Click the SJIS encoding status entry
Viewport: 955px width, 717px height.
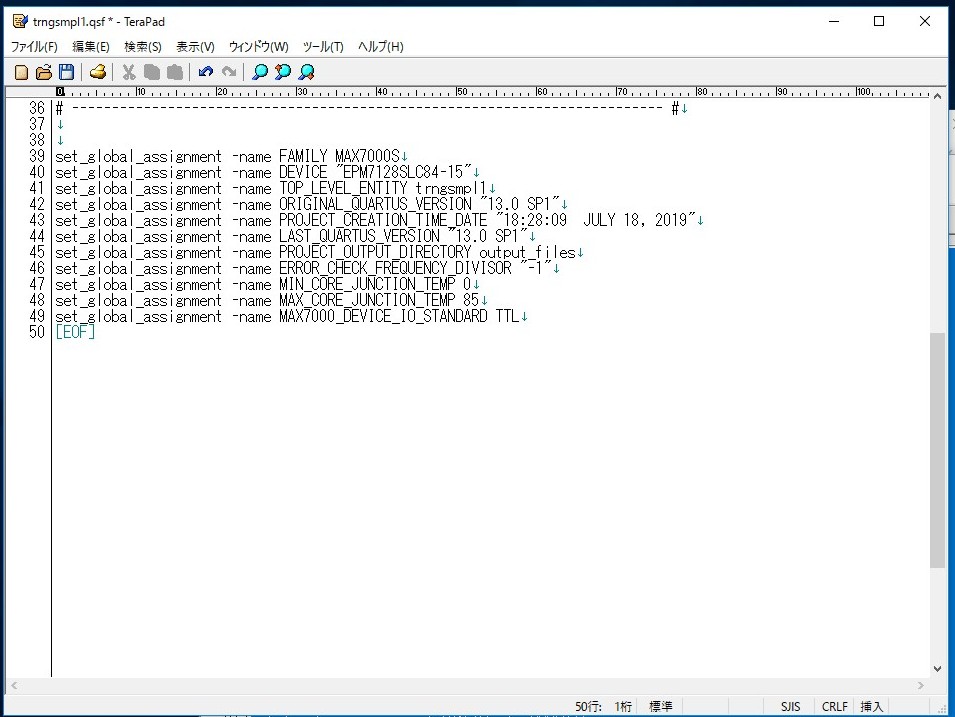tap(791, 707)
